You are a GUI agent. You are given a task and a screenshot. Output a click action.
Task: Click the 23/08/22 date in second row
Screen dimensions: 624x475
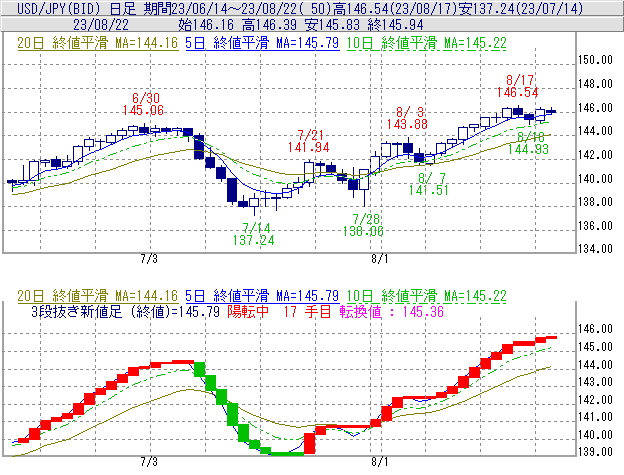coord(101,25)
